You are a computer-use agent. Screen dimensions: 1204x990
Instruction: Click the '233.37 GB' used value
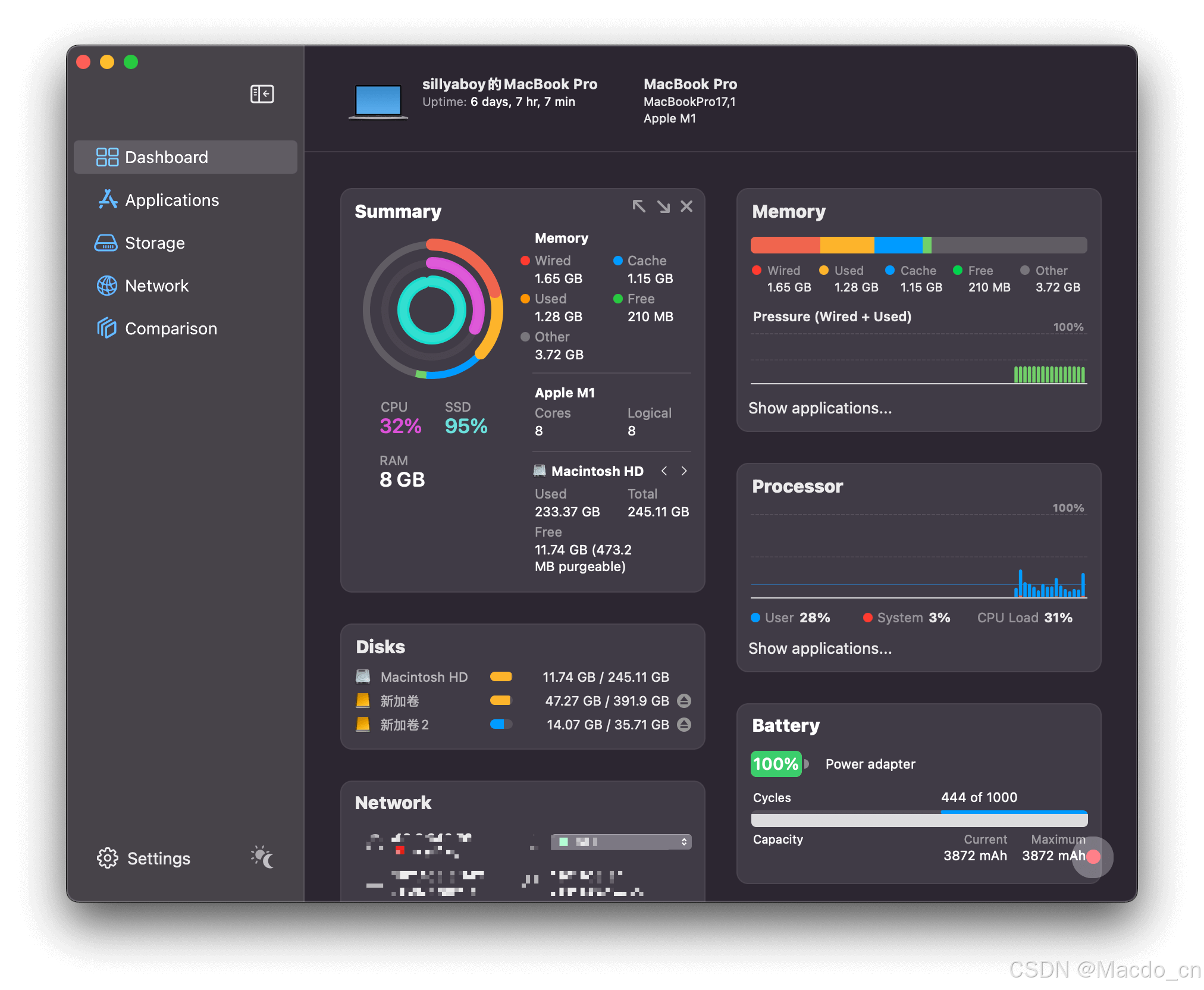coord(567,512)
